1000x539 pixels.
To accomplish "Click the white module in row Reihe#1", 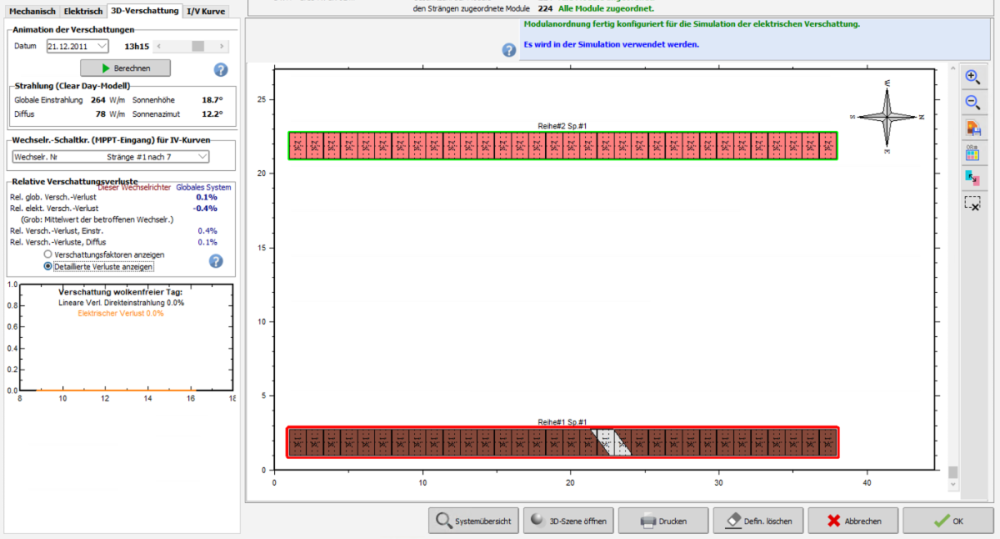I will [x=604, y=442].
